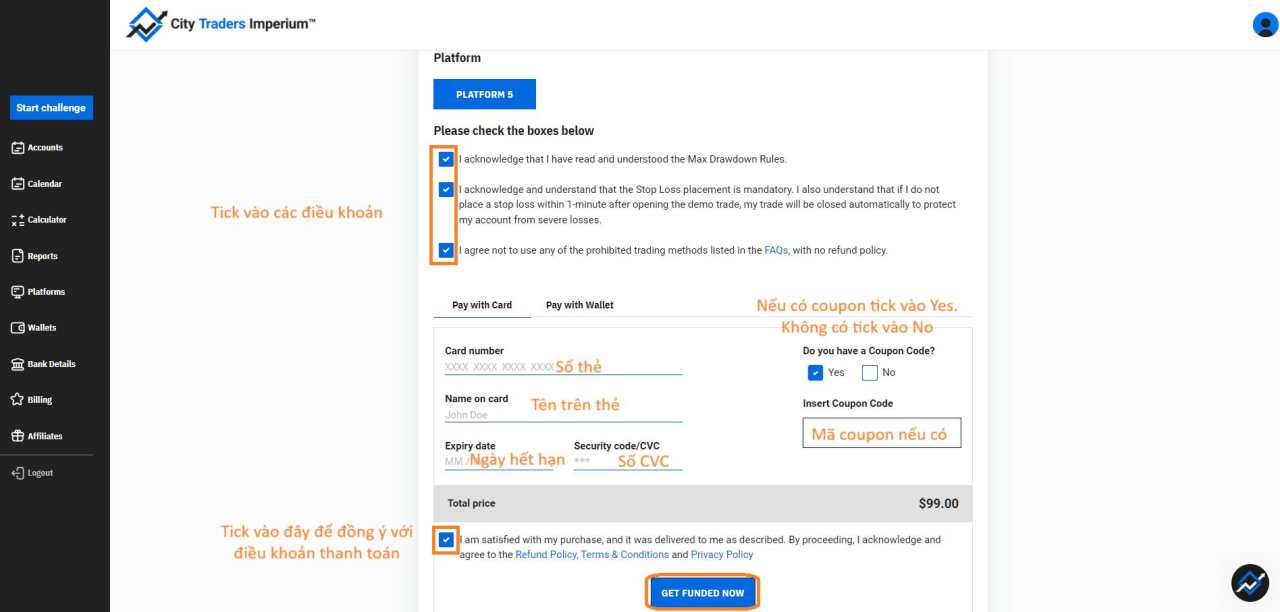Tick the prohibited trading methods agreement checkbox
Viewport: 1280px width, 612px height.
(446, 250)
